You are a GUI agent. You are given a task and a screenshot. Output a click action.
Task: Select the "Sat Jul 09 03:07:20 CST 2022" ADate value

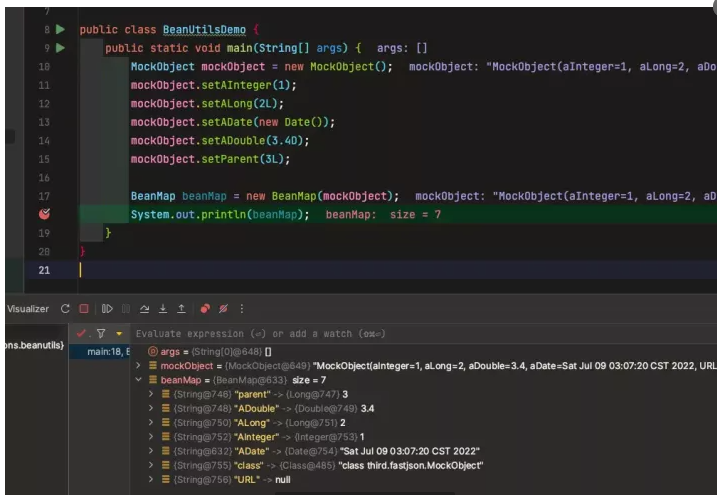tap(410, 451)
